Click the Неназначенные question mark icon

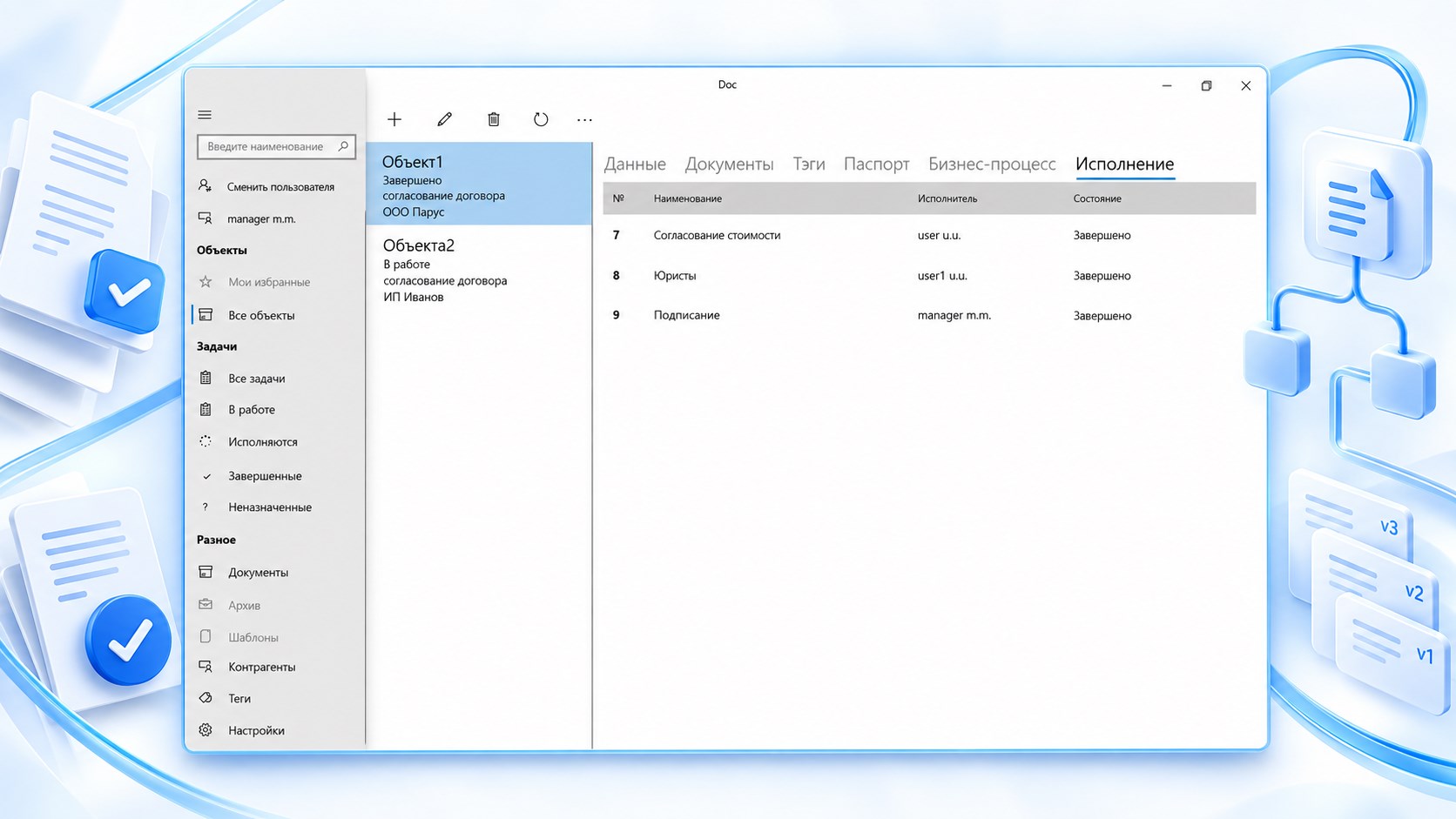click(x=206, y=507)
